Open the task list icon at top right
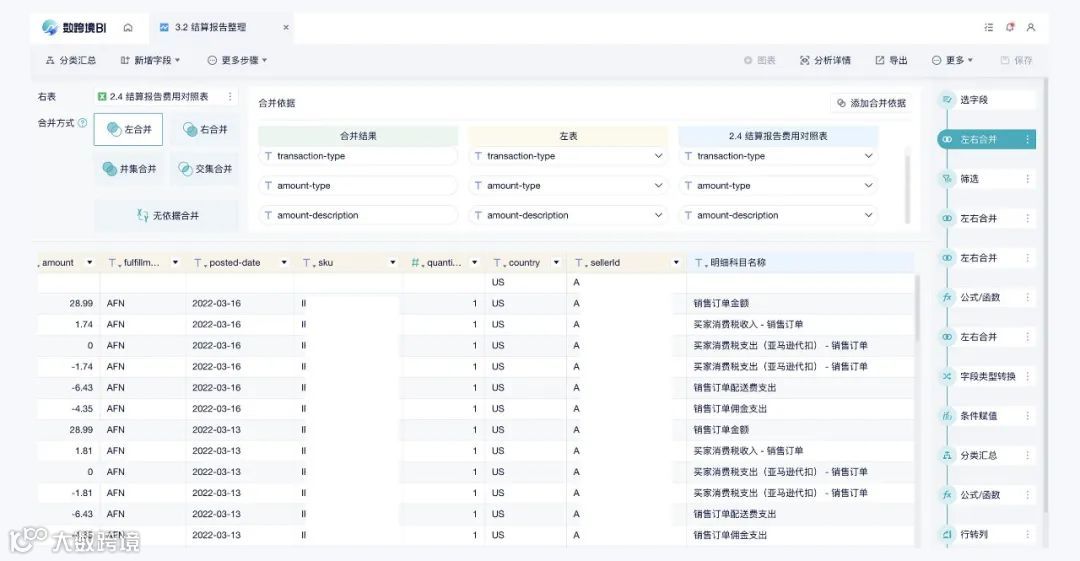This screenshot has height=561, width=1080. pos(988,28)
